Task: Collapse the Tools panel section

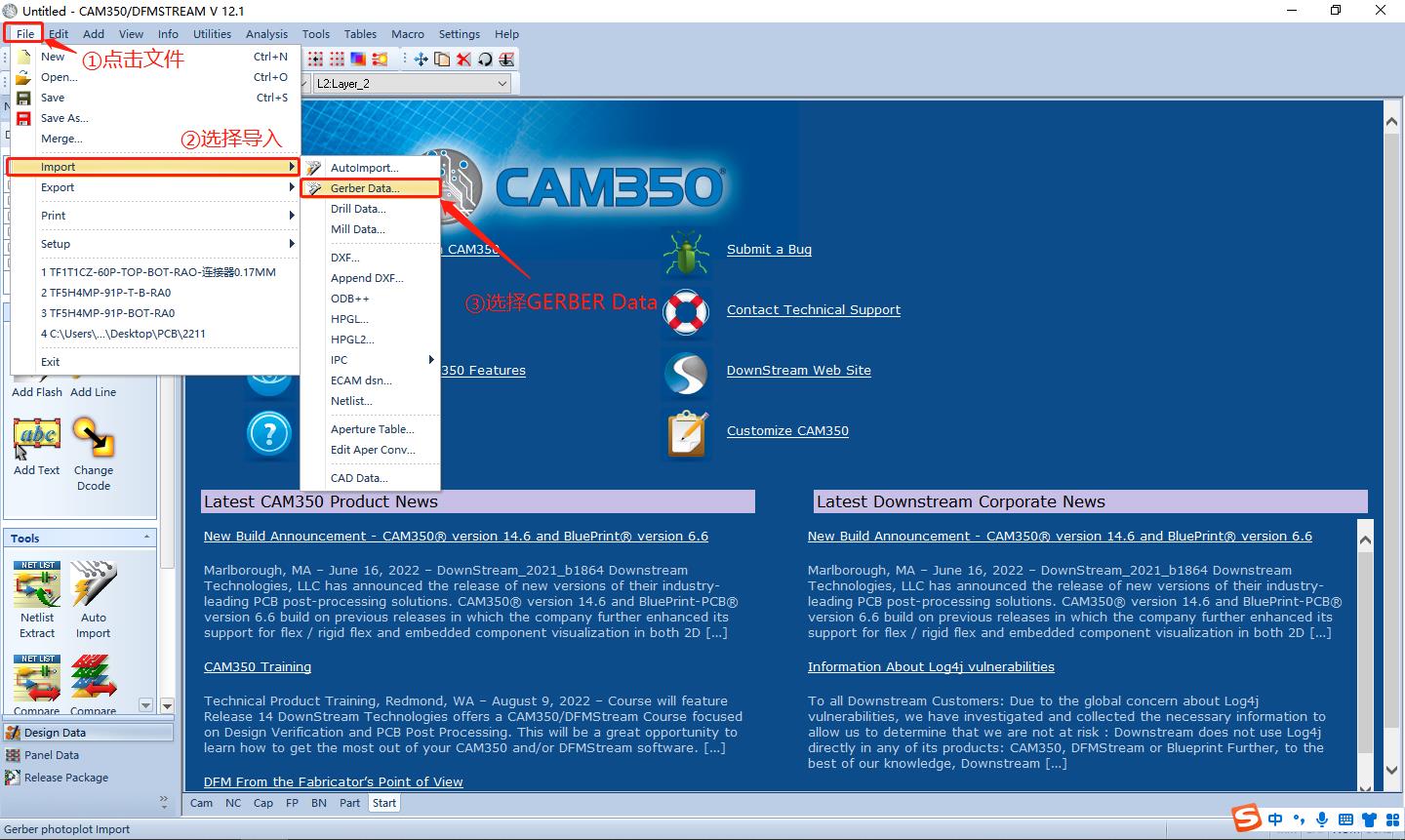Action: 147,538
